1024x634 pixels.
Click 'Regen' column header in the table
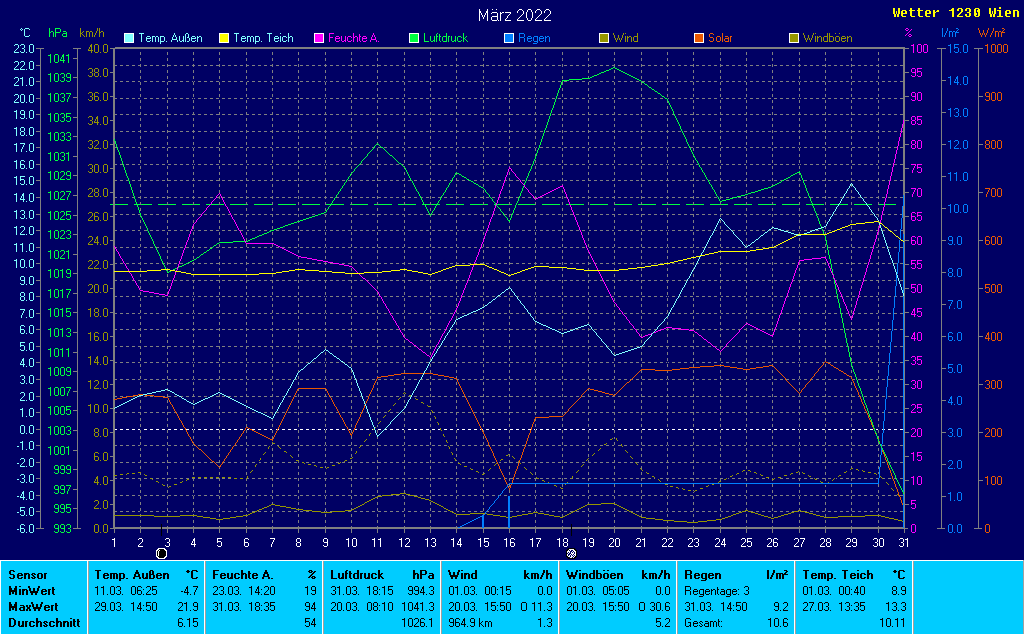tap(703, 575)
